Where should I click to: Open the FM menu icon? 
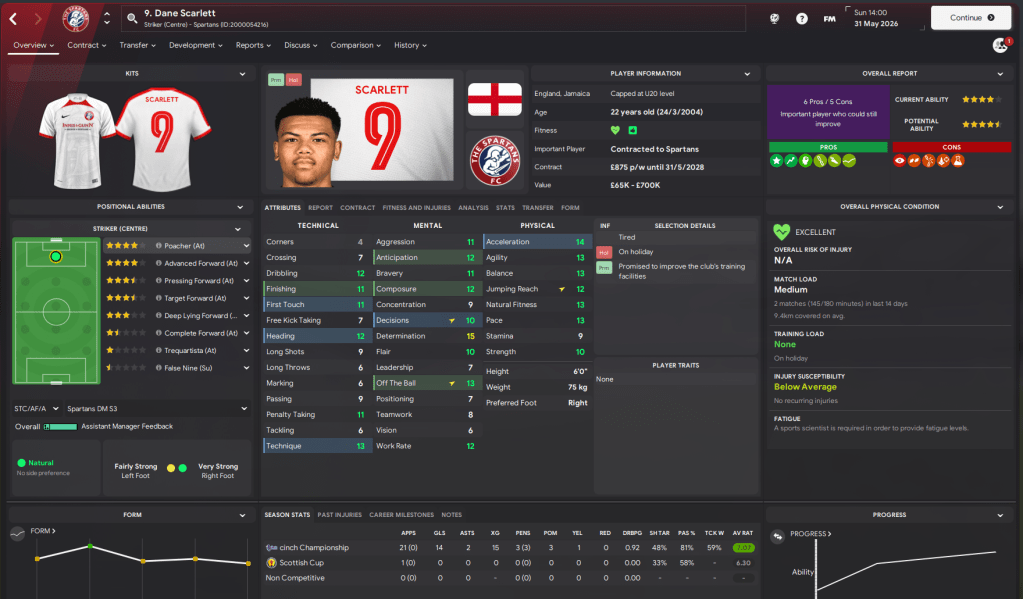(829, 19)
